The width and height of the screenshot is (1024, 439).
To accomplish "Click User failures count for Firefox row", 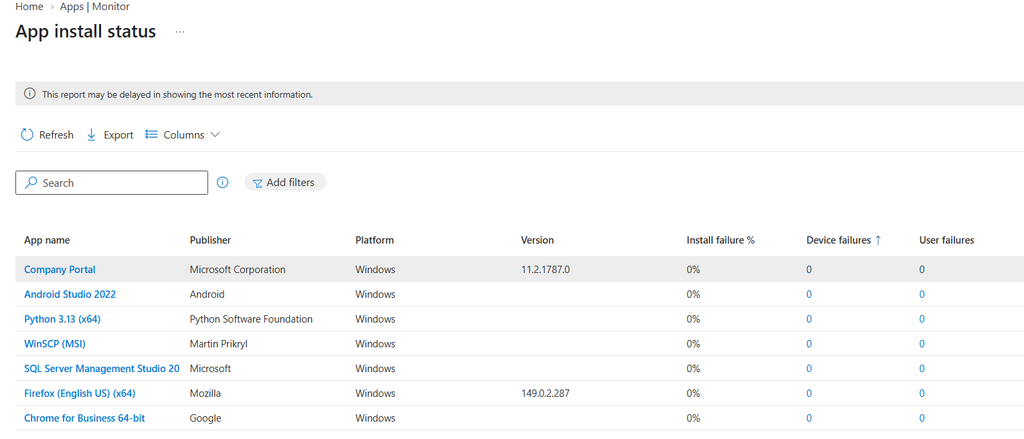I will coord(922,393).
